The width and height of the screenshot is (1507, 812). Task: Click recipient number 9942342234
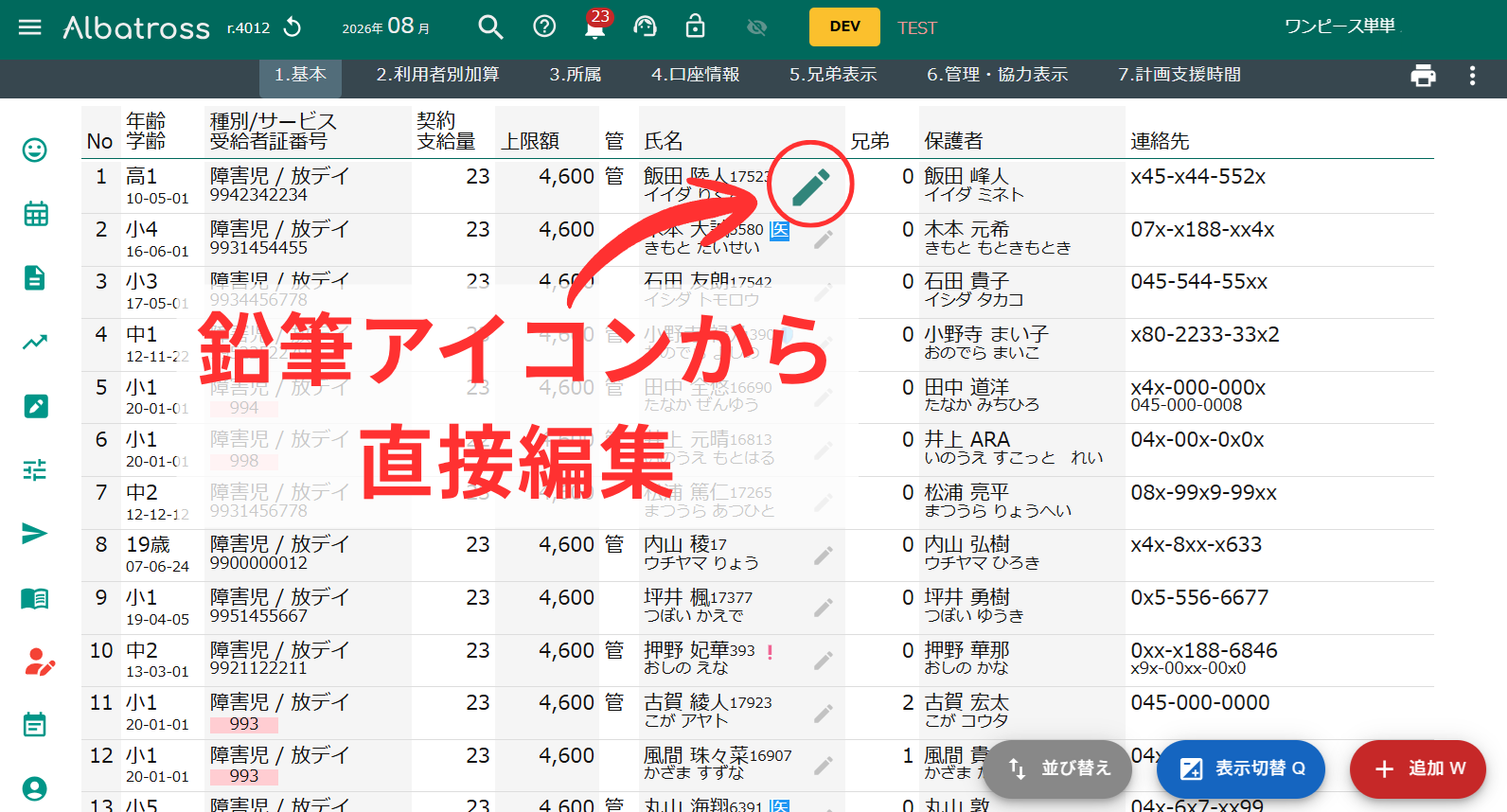click(258, 195)
